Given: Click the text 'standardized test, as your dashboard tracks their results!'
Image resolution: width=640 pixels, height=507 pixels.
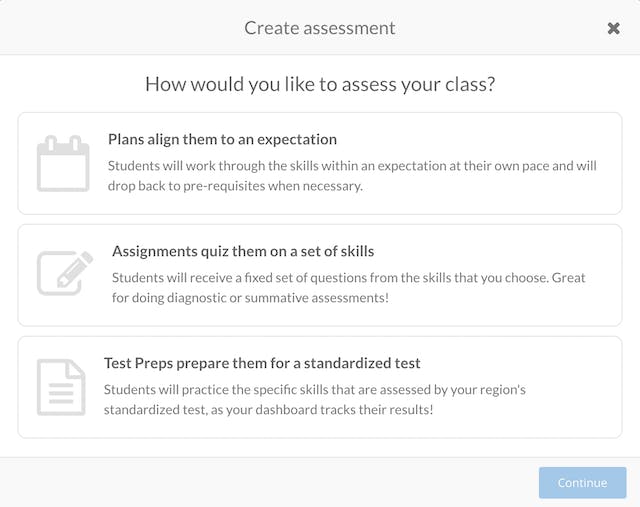Looking at the screenshot, I should [x=269, y=410].
